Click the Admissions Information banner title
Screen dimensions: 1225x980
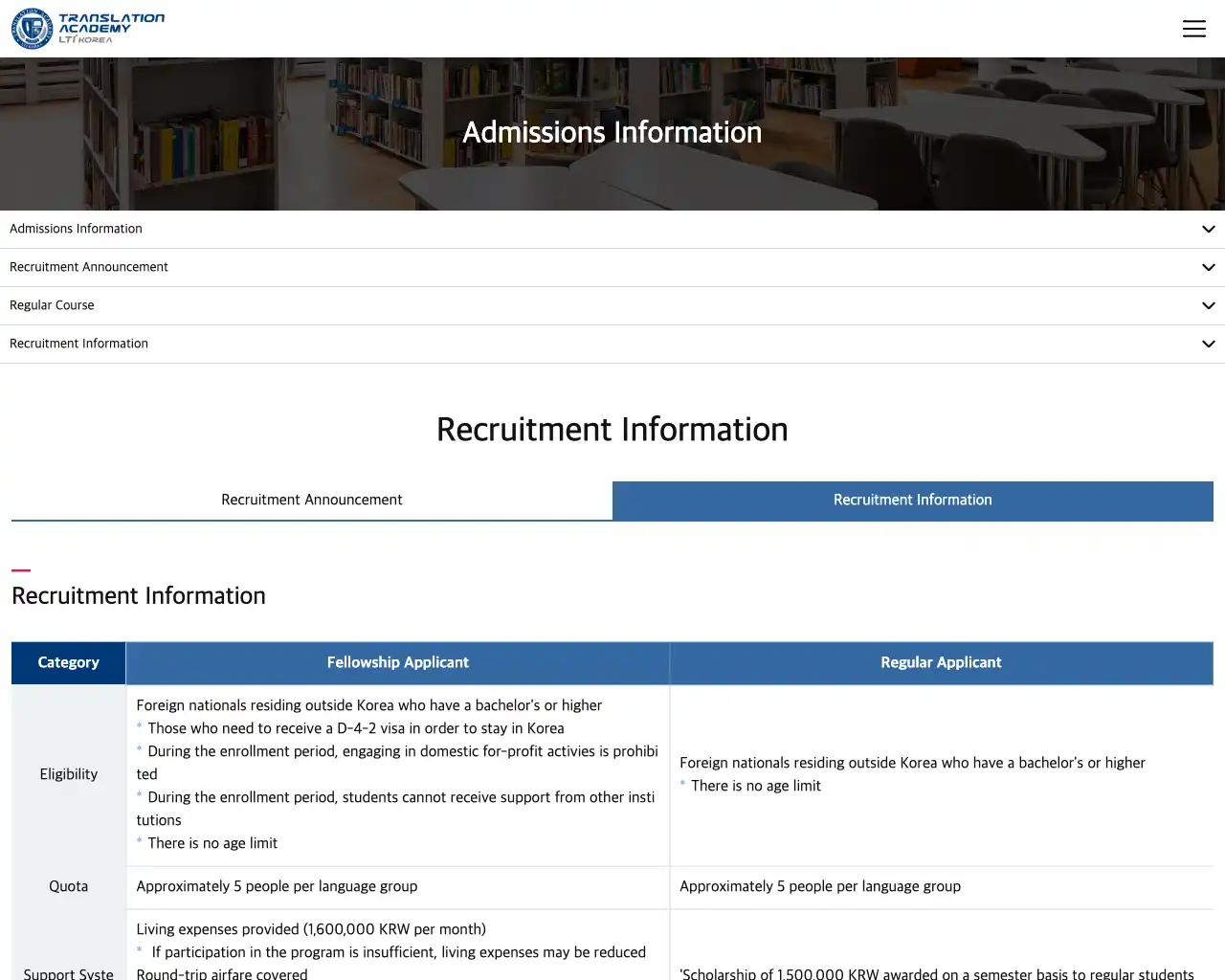click(x=612, y=132)
